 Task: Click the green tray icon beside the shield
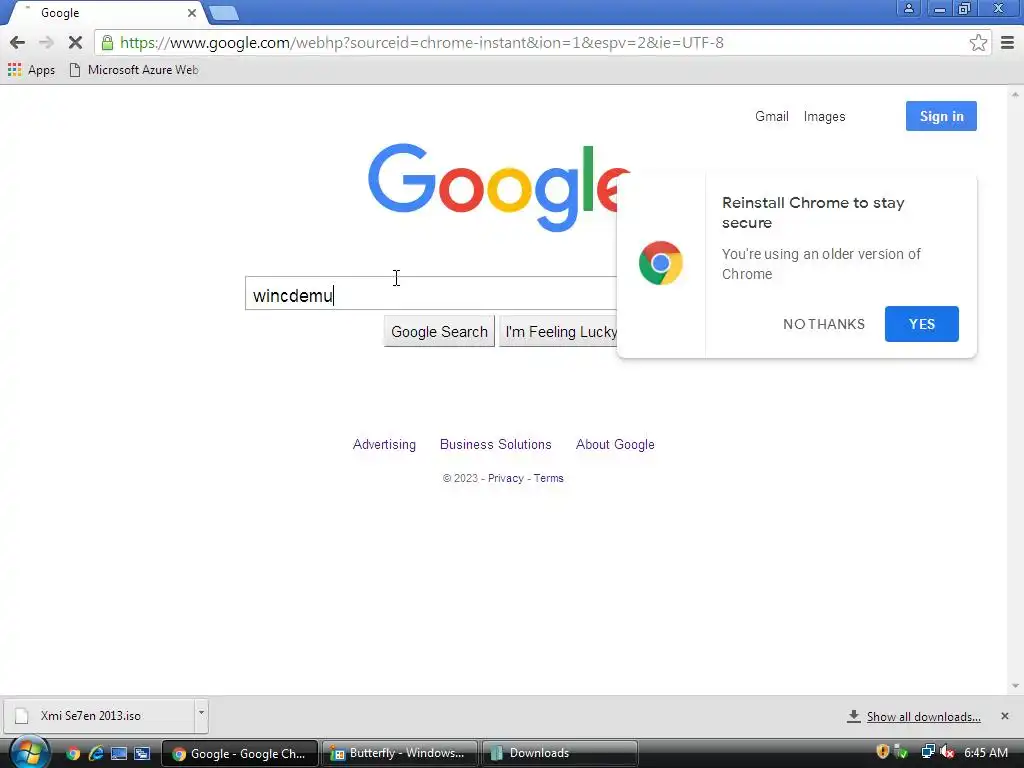[901, 752]
